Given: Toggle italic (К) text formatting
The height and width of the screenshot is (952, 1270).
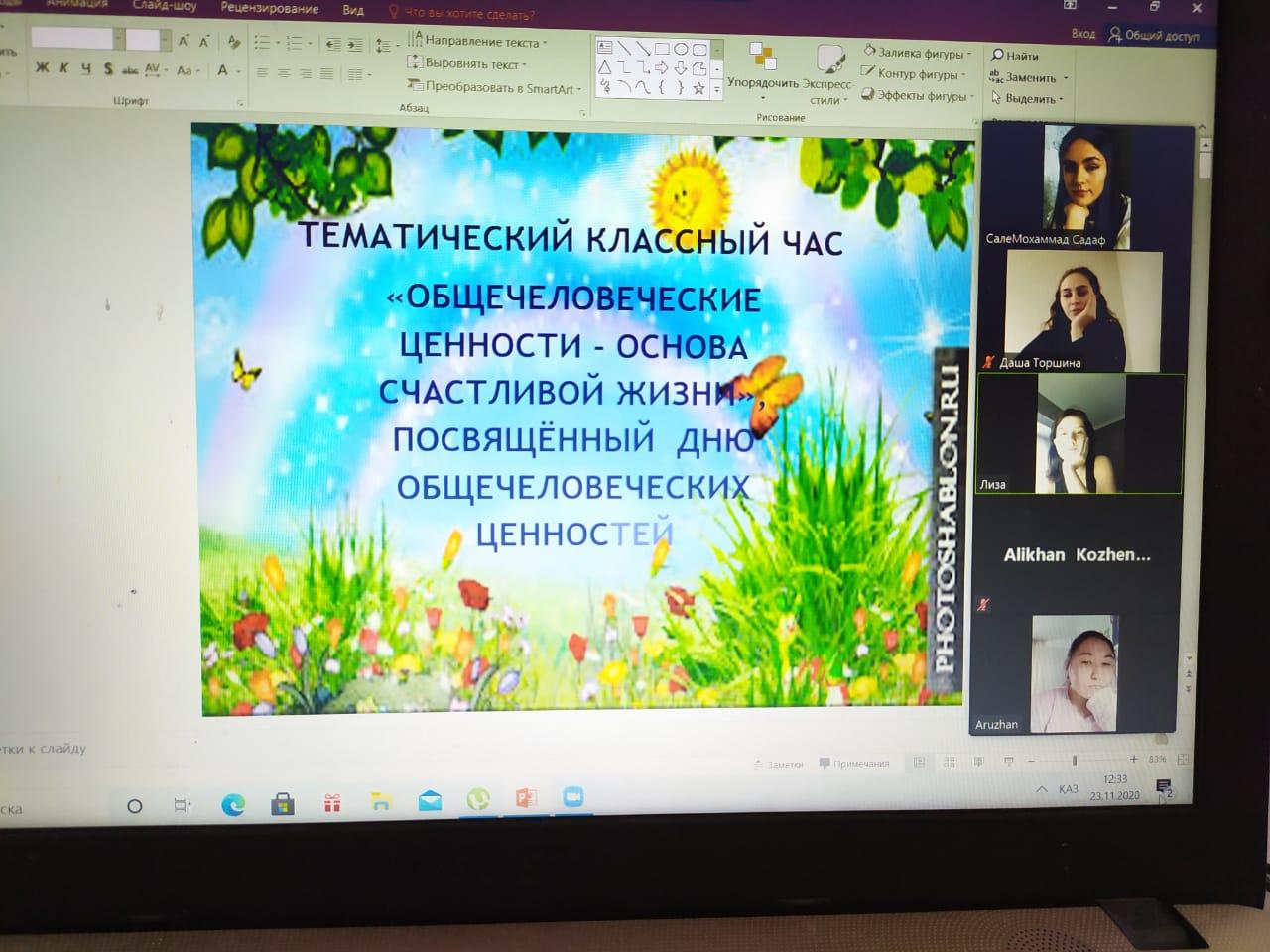Looking at the screenshot, I should pyautogui.click(x=63, y=69).
